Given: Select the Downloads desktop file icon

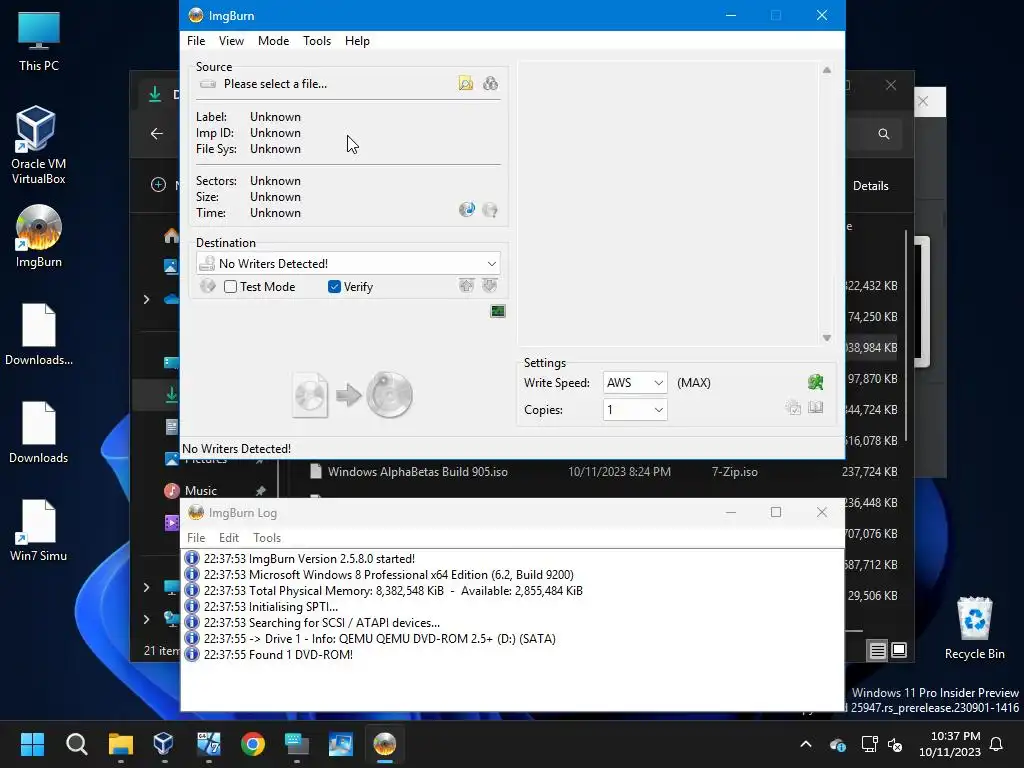Looking at the screenshot, I should point(39,432).
